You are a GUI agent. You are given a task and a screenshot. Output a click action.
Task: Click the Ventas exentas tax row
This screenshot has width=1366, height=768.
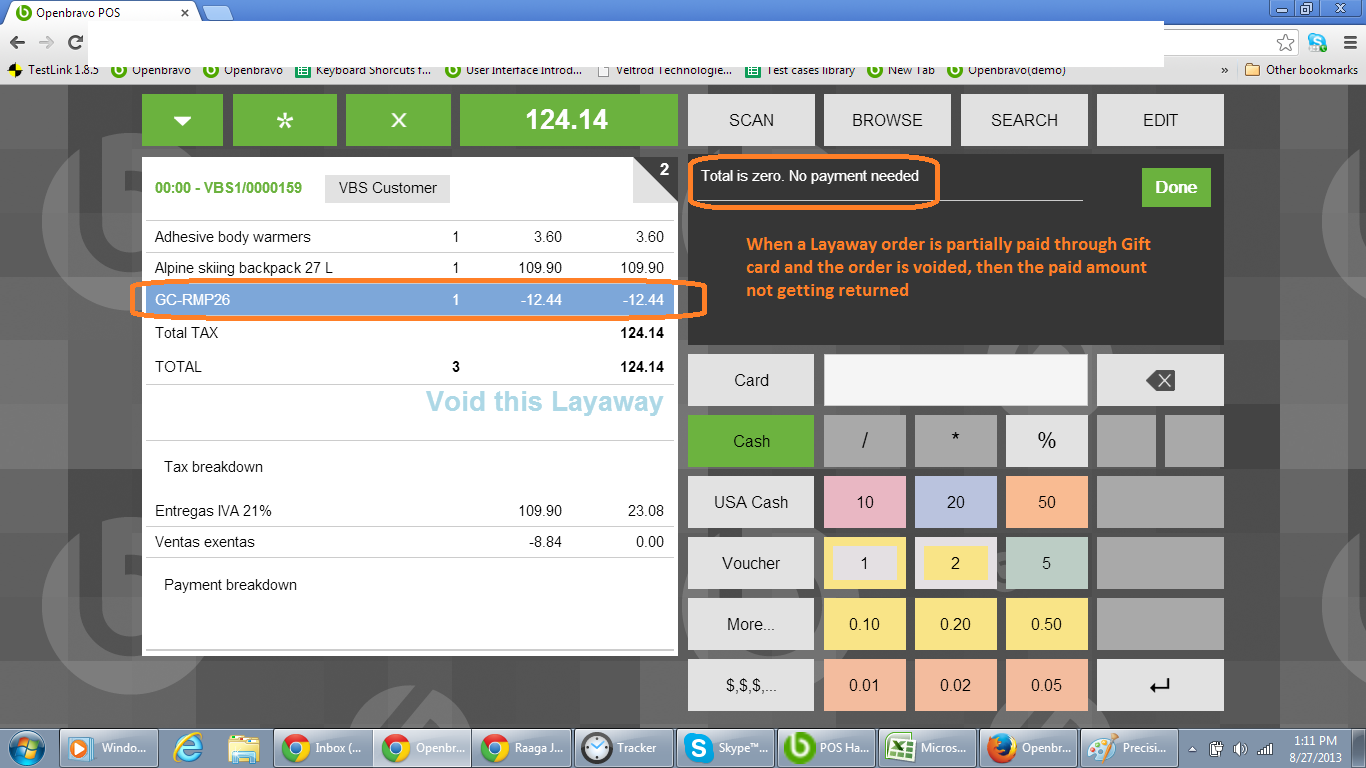click(410, 542)
